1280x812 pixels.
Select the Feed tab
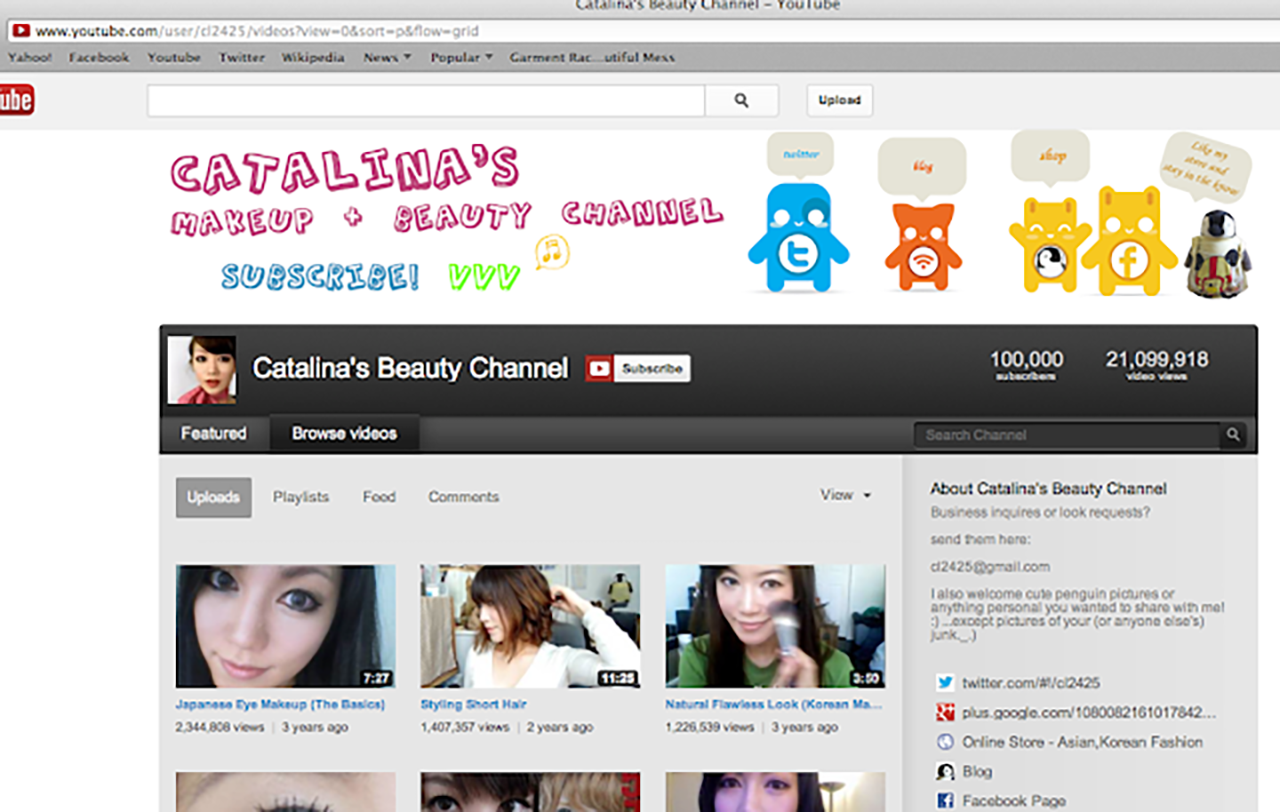379,497
